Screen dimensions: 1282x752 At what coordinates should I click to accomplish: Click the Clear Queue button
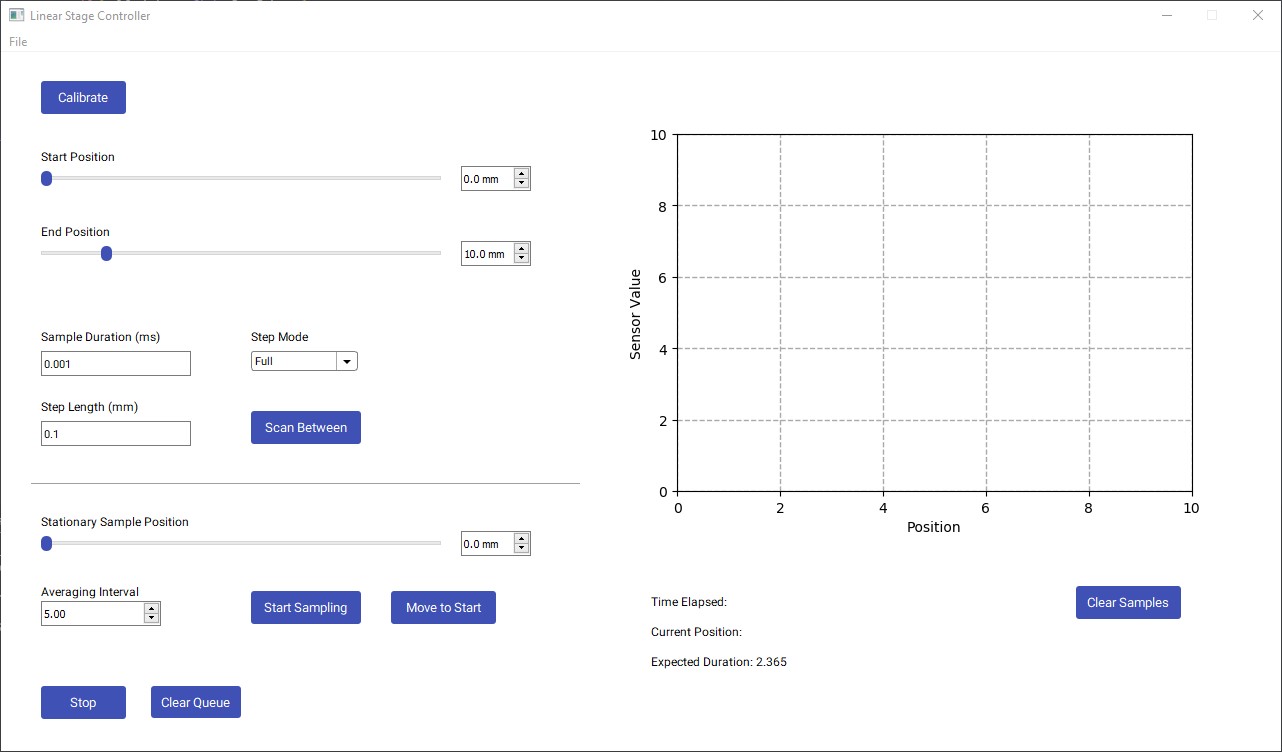tap(196, 703)
